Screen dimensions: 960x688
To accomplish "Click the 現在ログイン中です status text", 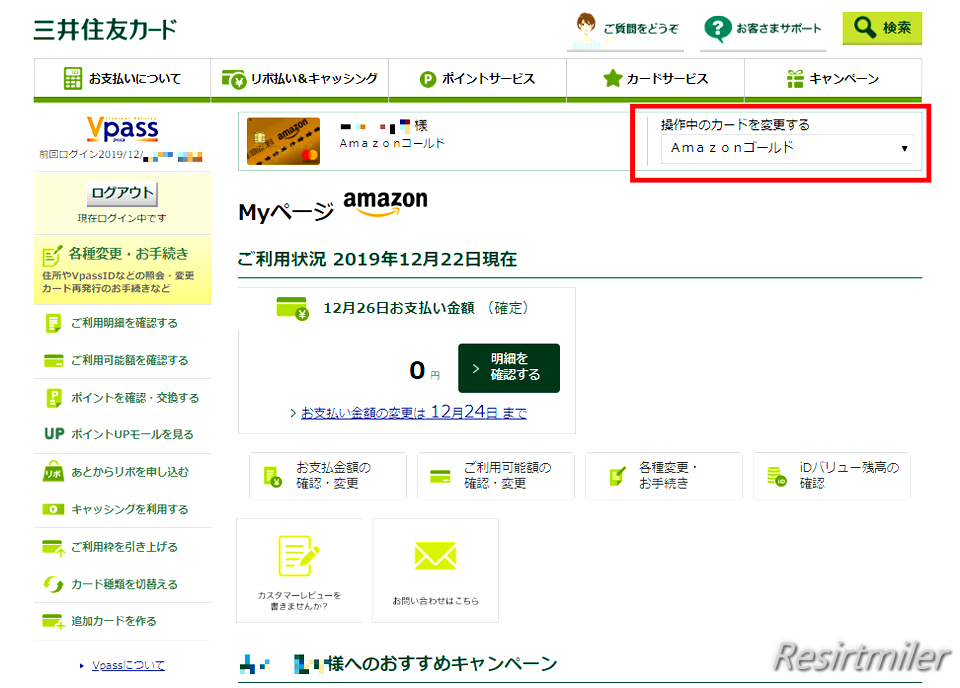I will (x=122, y=218).
